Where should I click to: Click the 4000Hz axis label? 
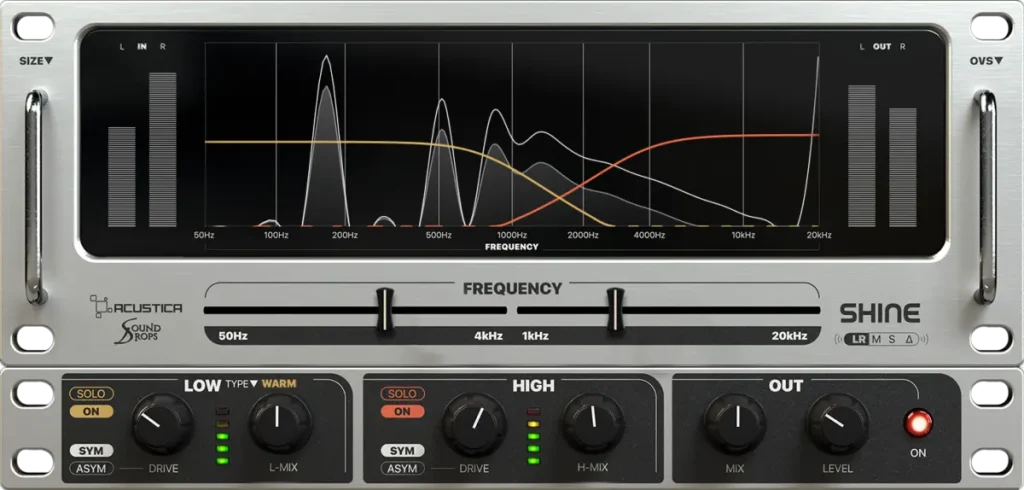(649, 235)
